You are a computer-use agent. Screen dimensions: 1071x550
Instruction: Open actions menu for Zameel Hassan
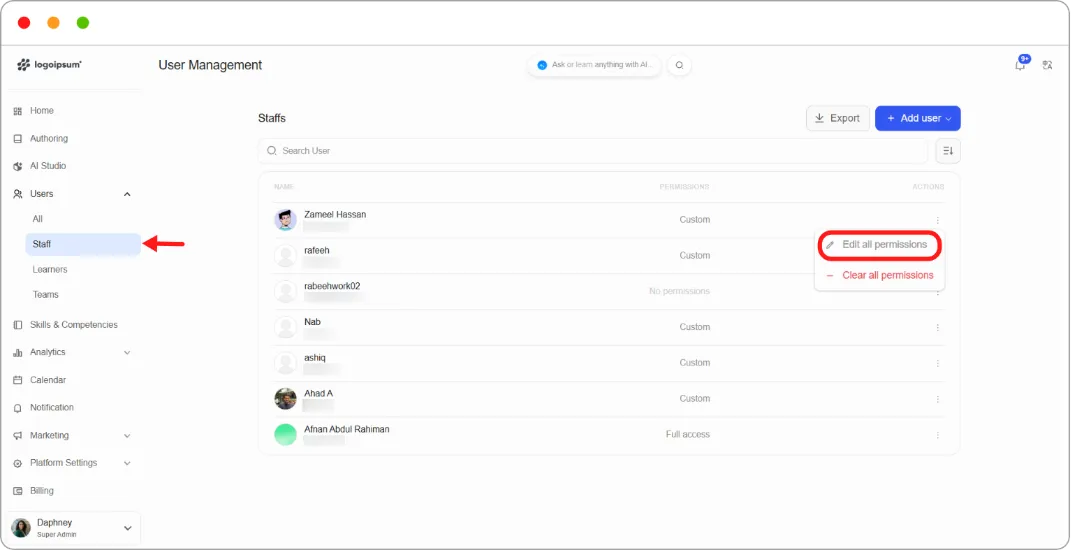(938, 220)
